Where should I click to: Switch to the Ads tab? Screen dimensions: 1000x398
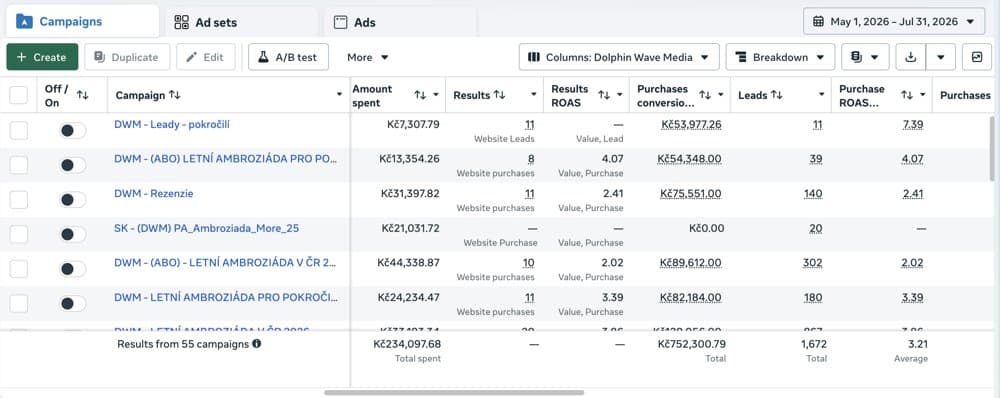[x=400, y=22]
